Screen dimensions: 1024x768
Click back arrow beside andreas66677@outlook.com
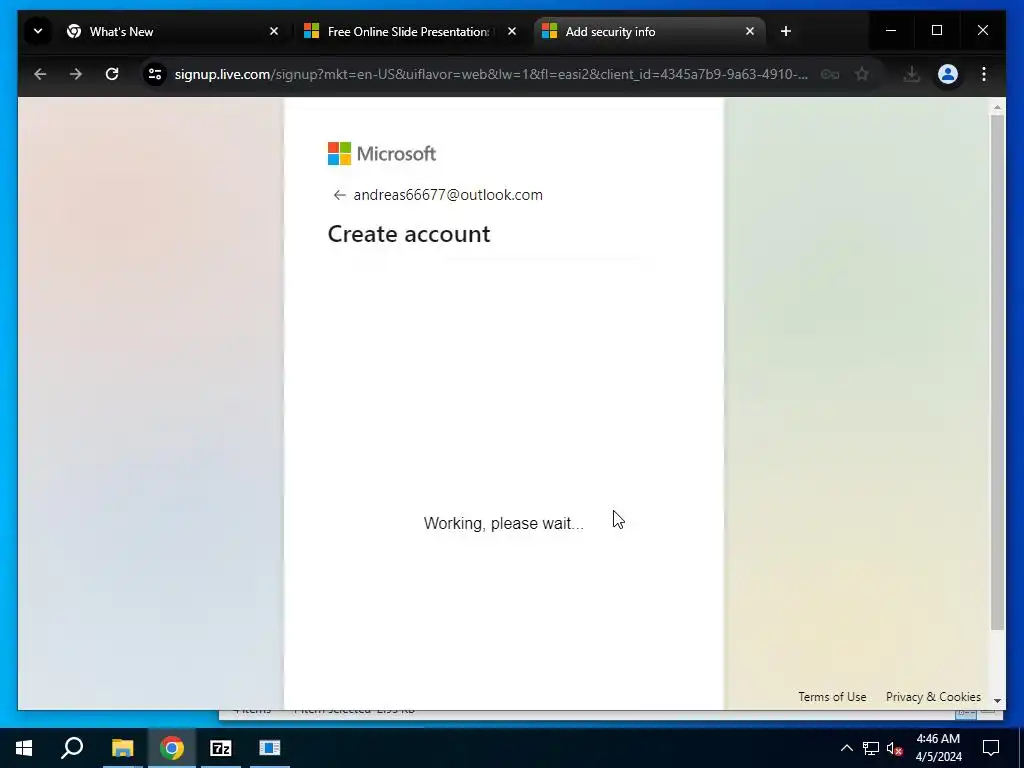pos(339,195)
